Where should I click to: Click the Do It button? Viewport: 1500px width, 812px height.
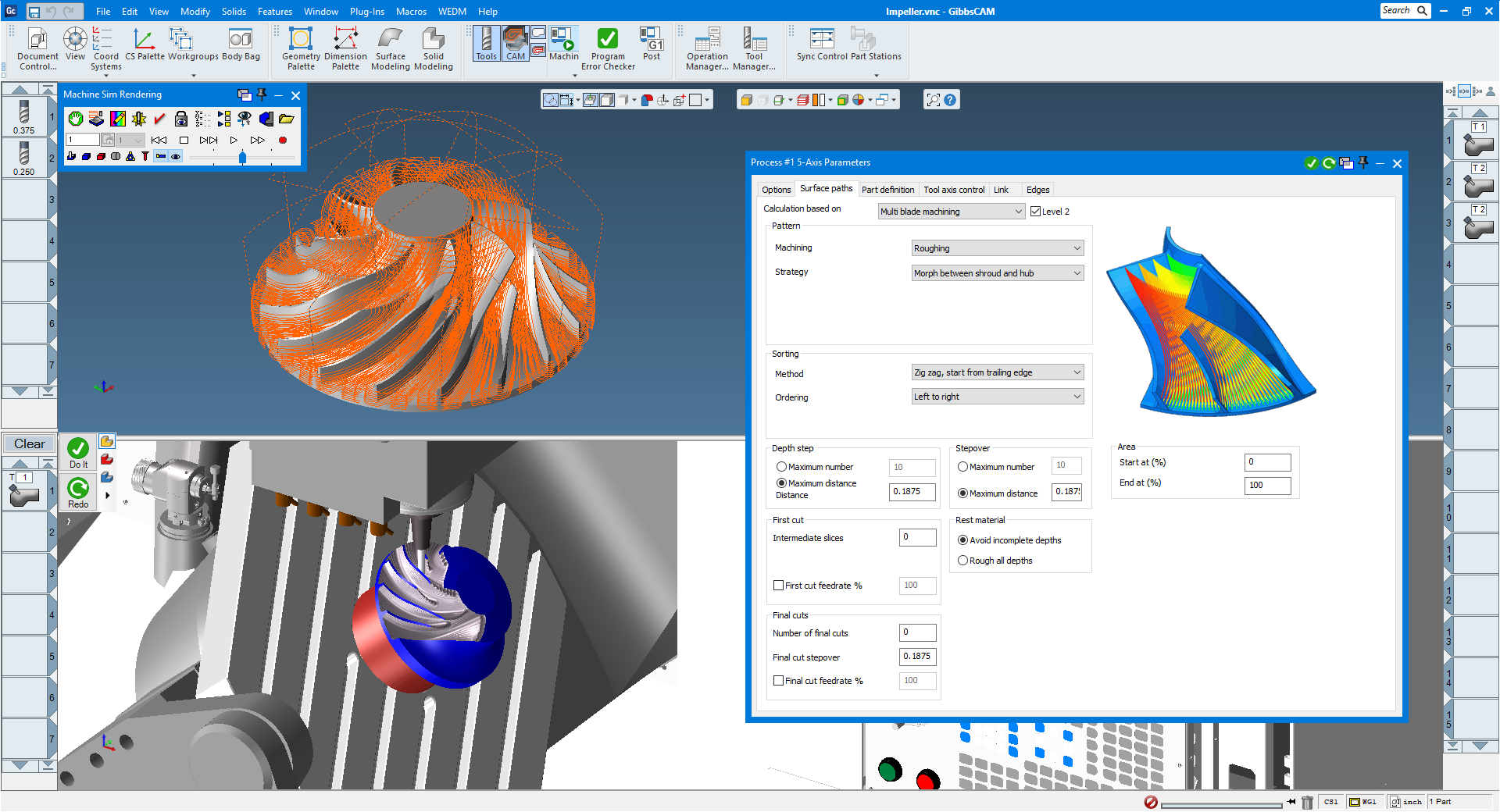[78, 452]
